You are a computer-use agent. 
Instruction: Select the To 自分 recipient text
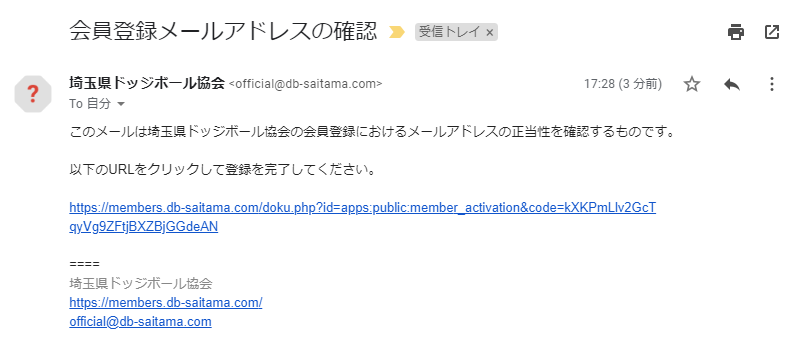pos(90,104)
